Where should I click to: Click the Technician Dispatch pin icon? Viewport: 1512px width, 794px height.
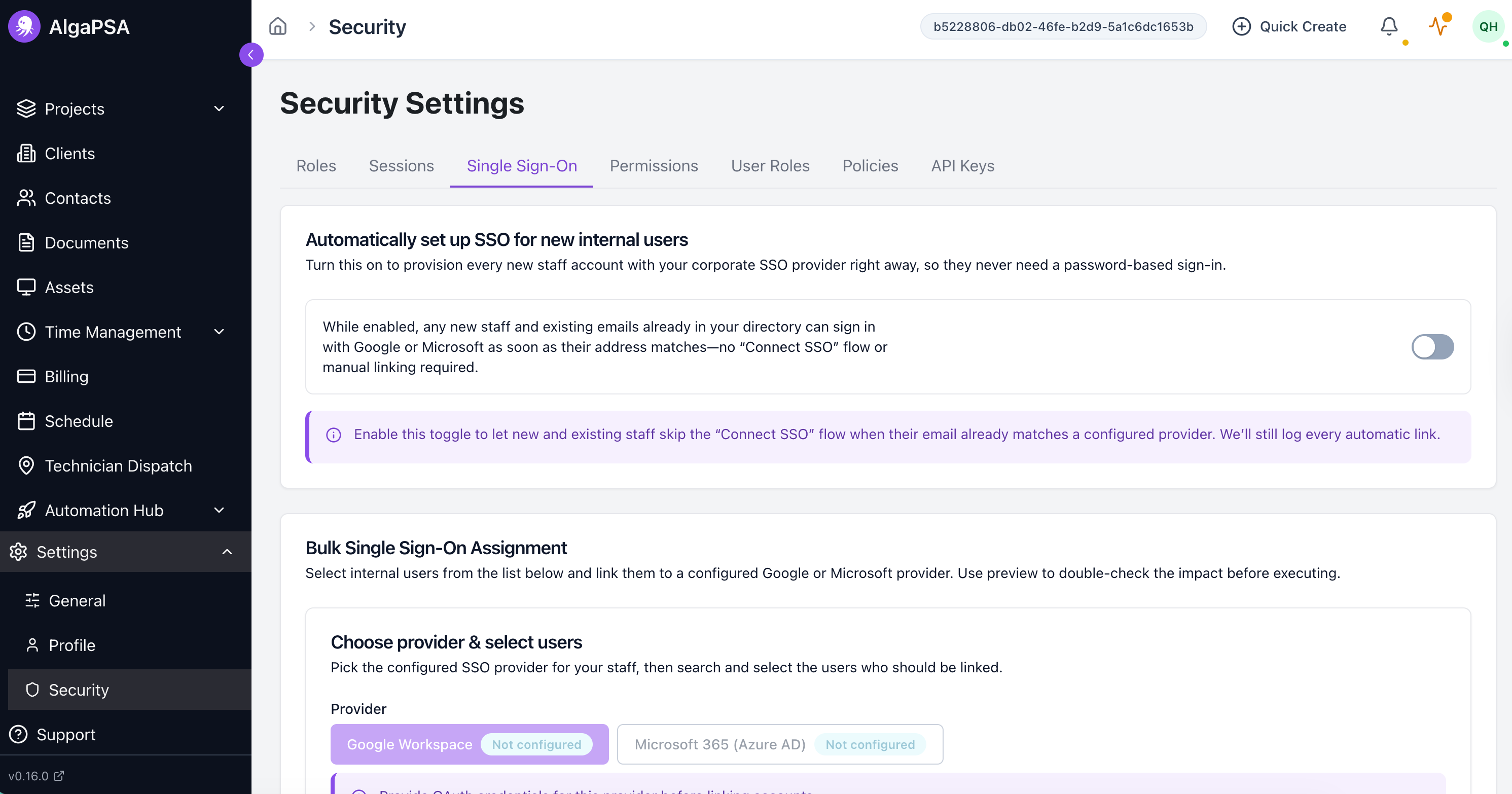coord(26,465)
